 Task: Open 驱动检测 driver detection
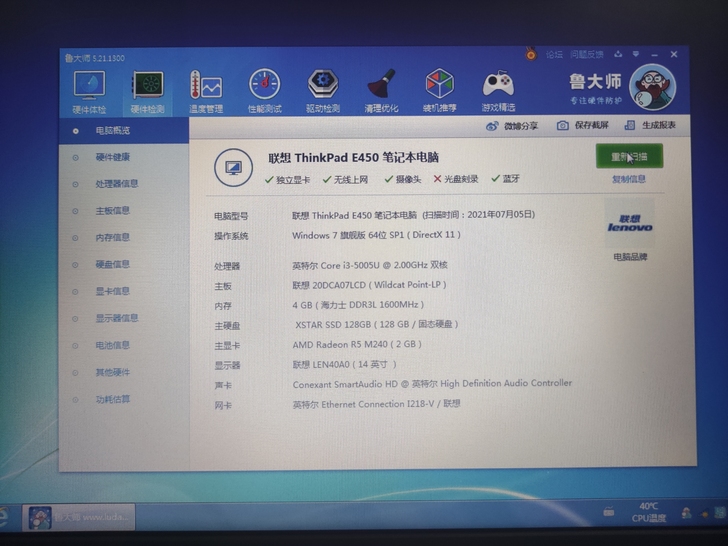(323, 91)
